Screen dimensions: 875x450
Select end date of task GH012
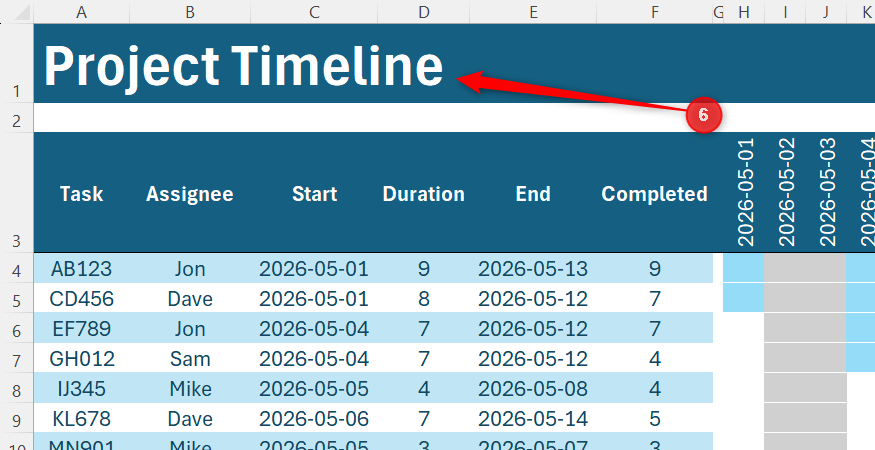[533, 358]
